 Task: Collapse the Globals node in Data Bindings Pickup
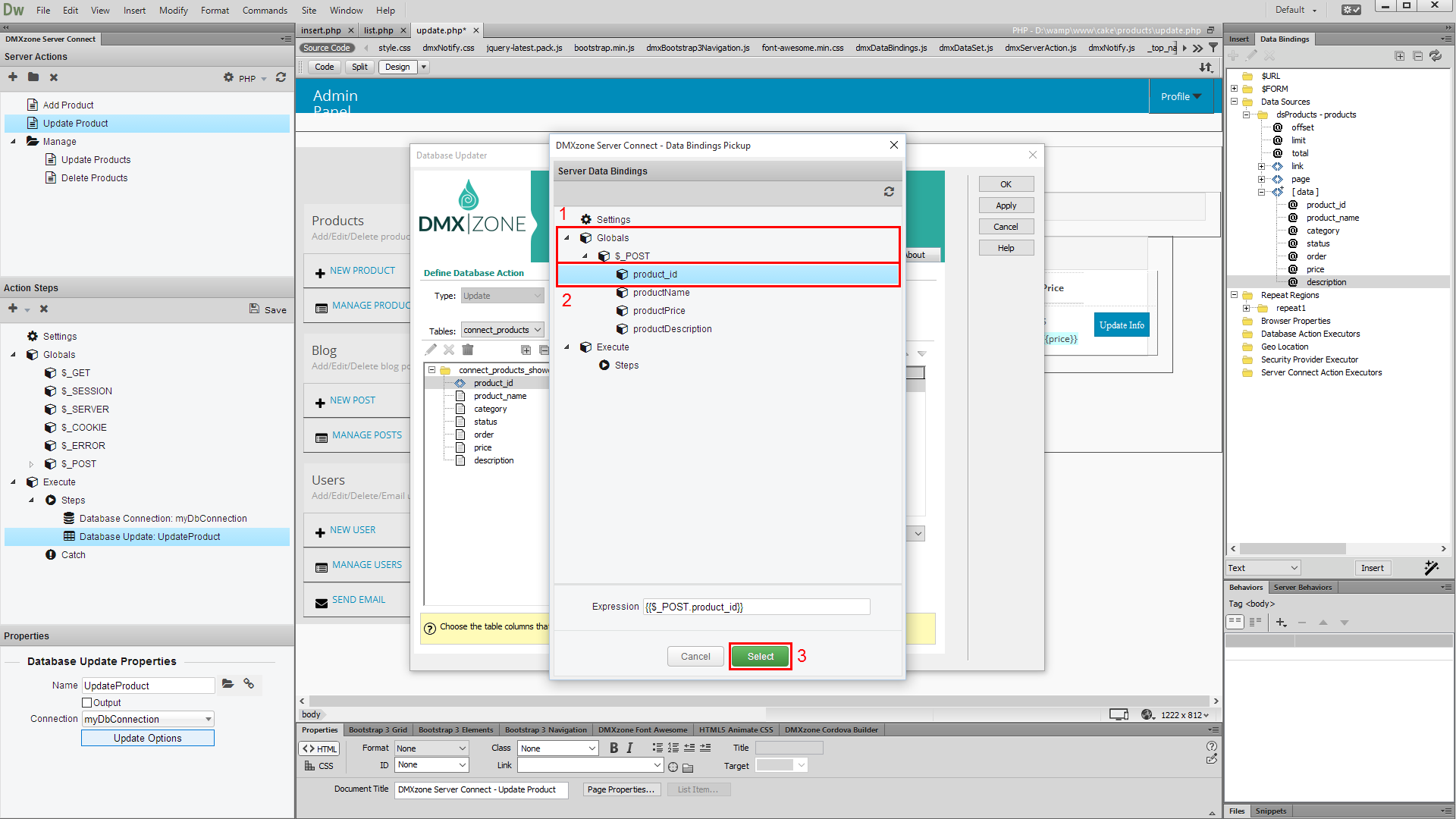566,237
